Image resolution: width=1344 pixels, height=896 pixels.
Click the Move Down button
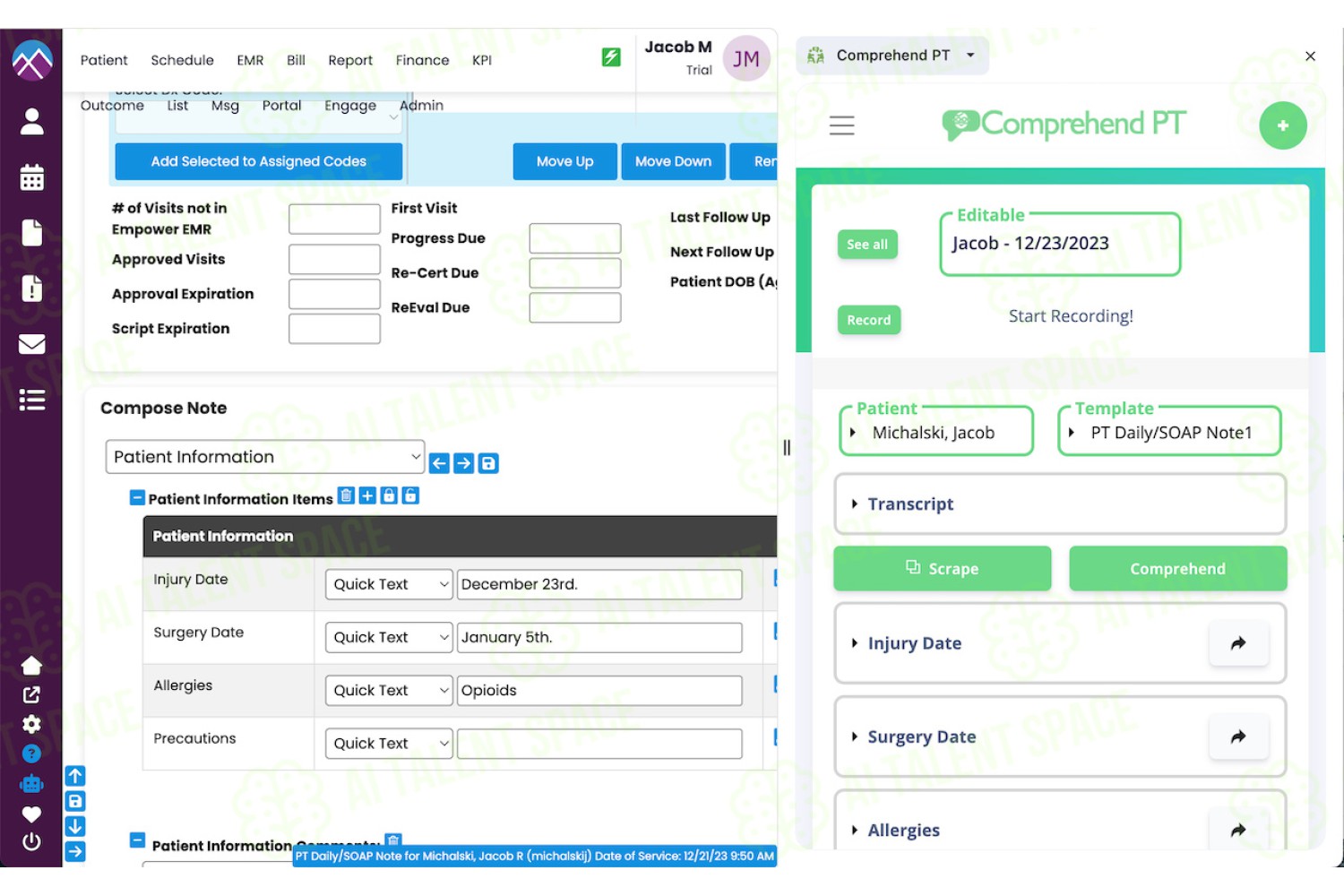tap(673, 161)
